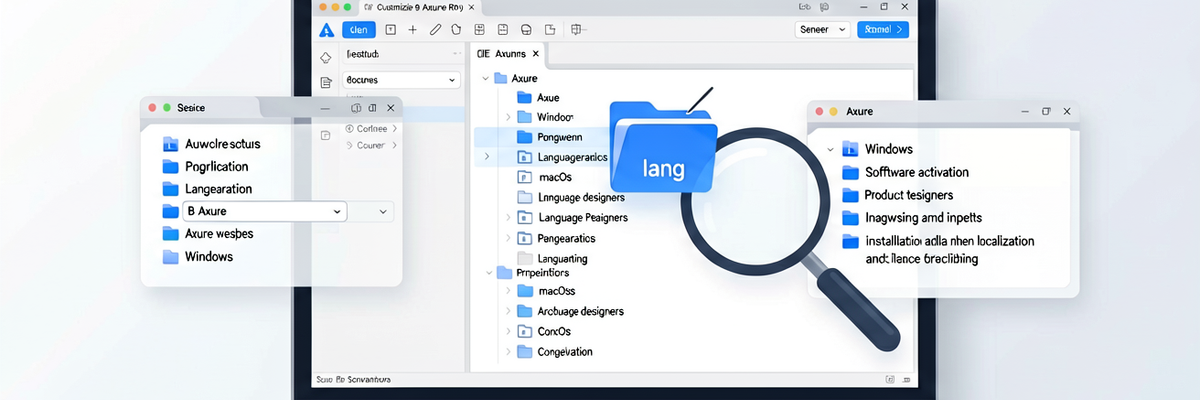This screenshot has width=1200, height=400.
Task: Click the diamond shape icon in left sidebar
Action: 325,58
